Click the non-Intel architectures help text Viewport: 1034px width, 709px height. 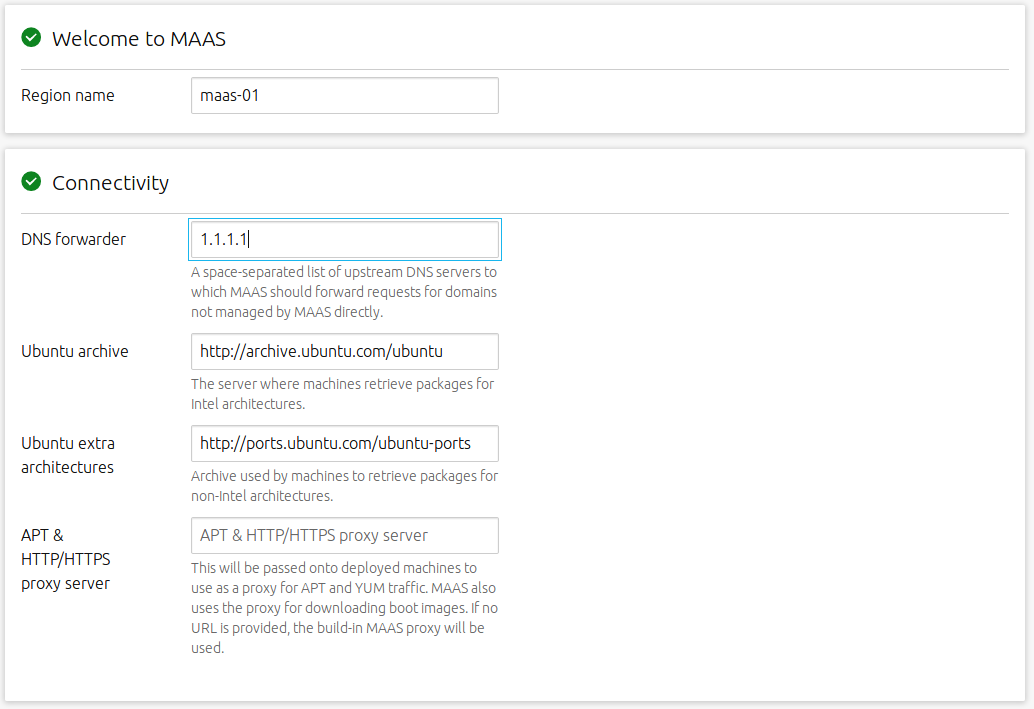[344, 486]
